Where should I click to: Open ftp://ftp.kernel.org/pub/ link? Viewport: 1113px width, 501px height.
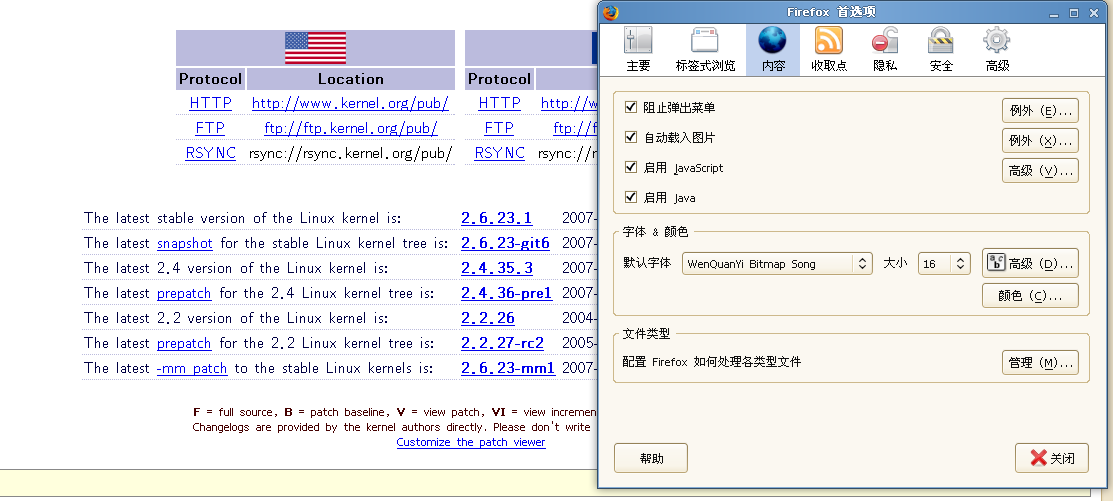[351, 128]
